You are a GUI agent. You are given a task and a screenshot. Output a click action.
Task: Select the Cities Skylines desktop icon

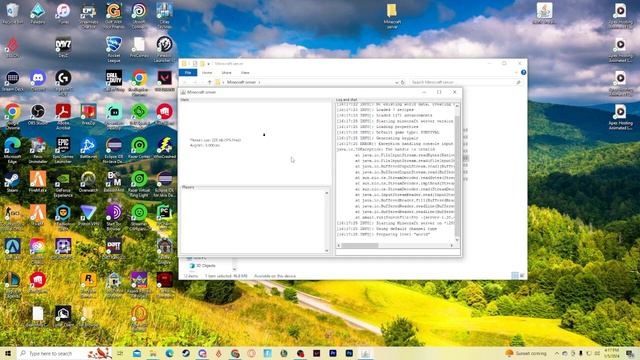click(164, 15)
